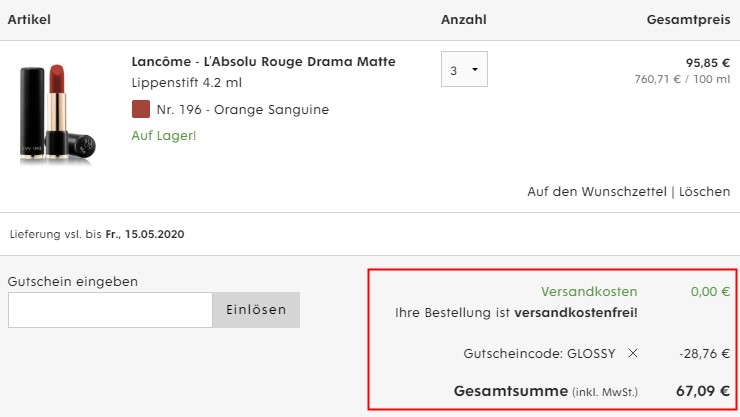Click the 0,00 € shipping amount
The width and height of the screenshot is (740, 417).
[x=710, y=292]
